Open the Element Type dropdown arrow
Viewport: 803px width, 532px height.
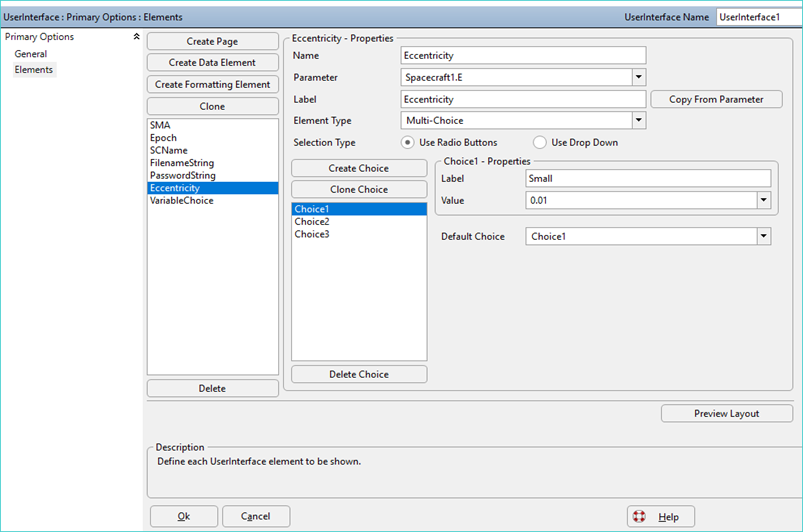pos(639,120)
